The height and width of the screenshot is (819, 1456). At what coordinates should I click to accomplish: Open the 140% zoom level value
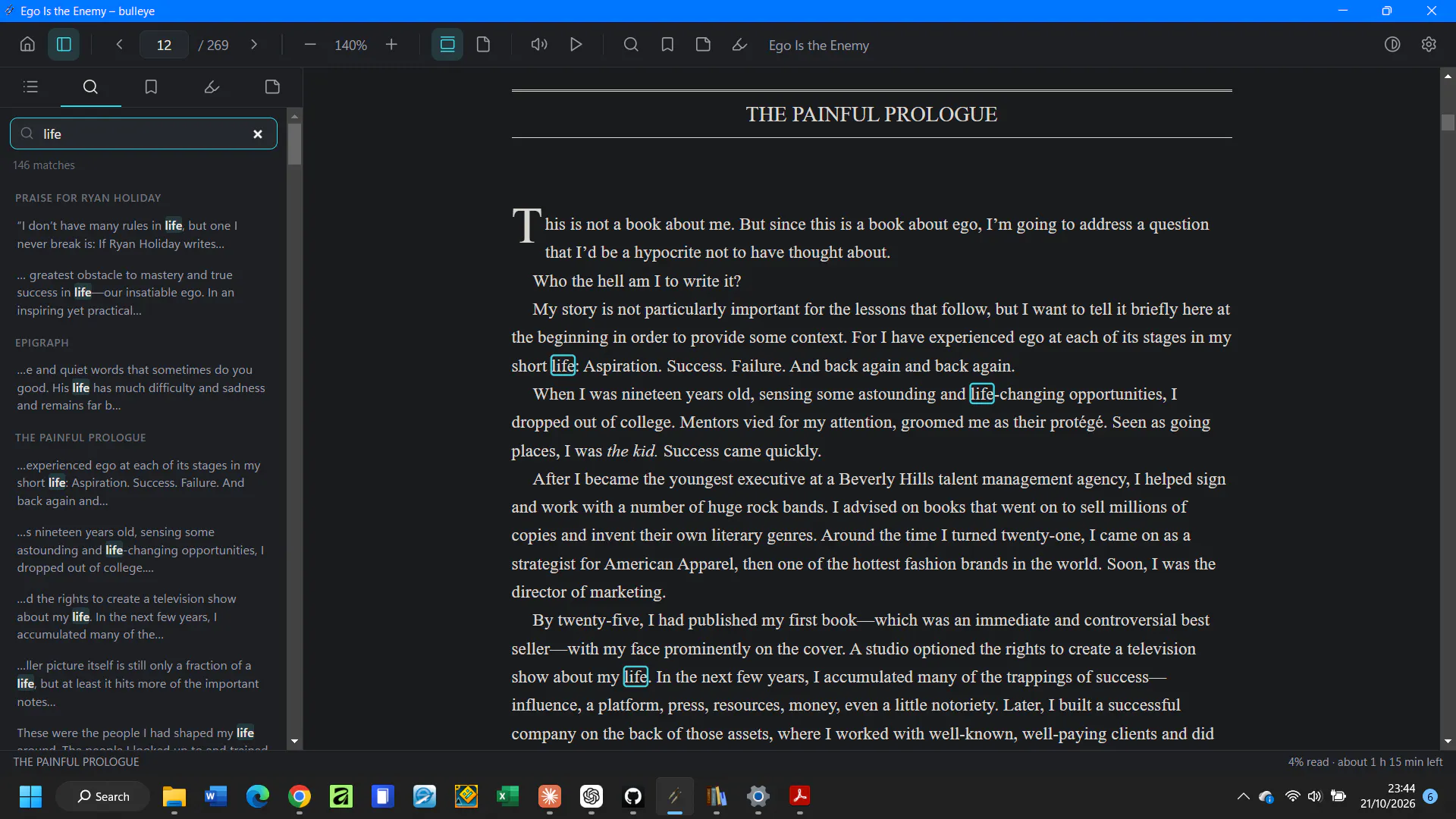350,45
